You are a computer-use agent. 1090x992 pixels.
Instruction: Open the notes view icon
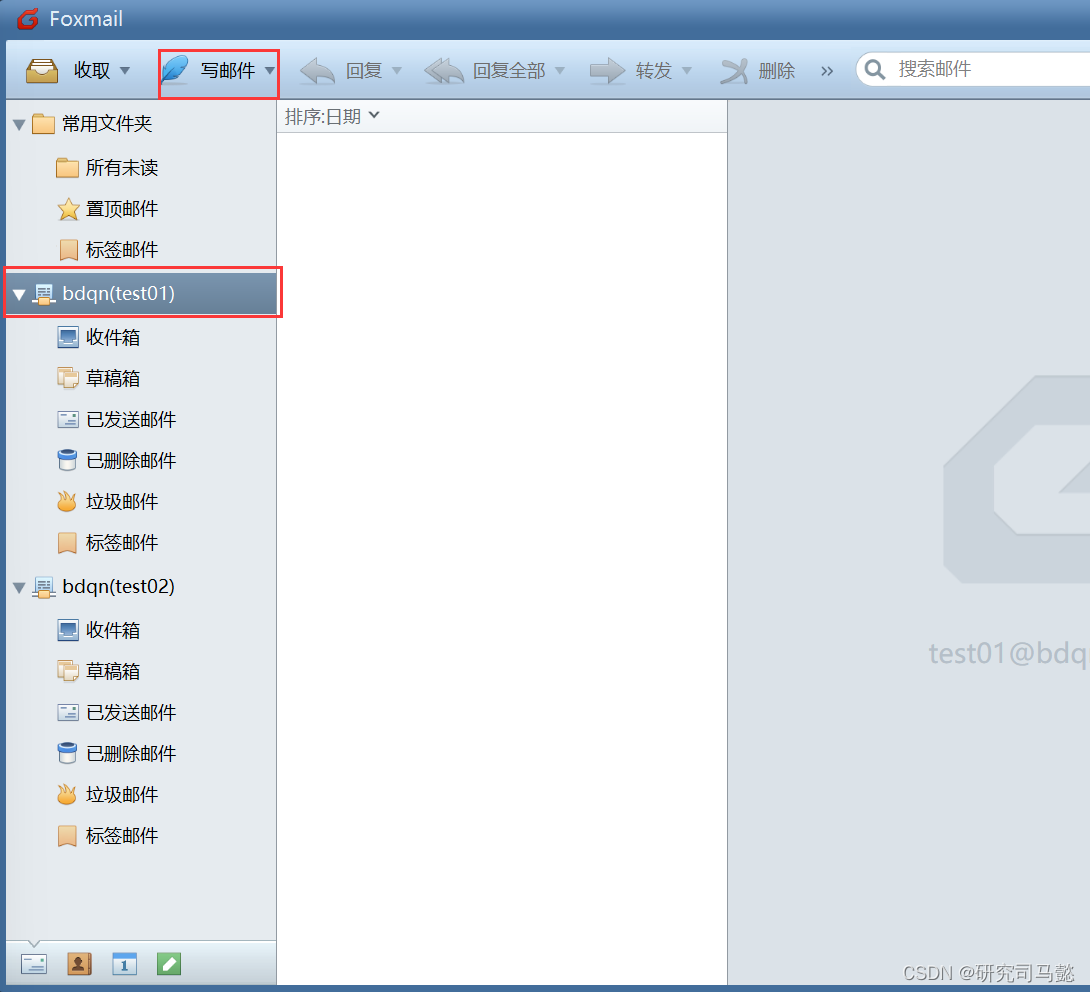tap(168, 963)
